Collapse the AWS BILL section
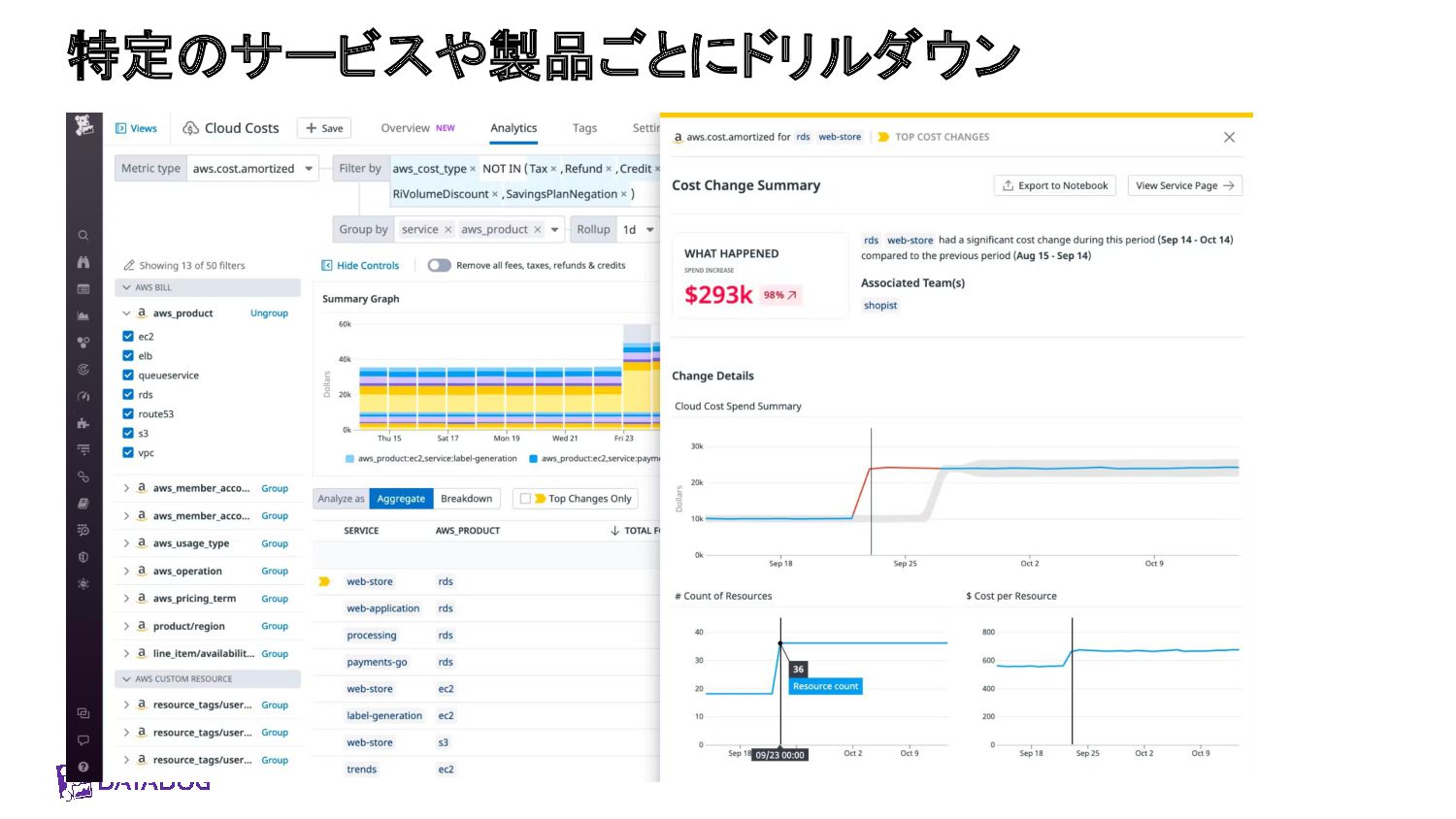 pos(208,287)
